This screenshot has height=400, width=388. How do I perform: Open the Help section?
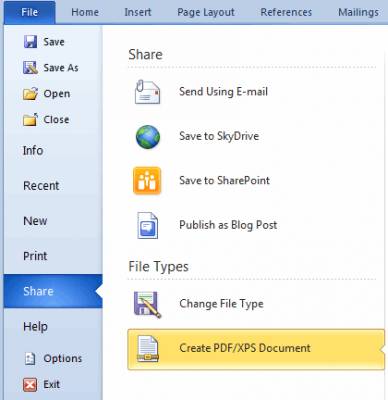pos(35,326)
